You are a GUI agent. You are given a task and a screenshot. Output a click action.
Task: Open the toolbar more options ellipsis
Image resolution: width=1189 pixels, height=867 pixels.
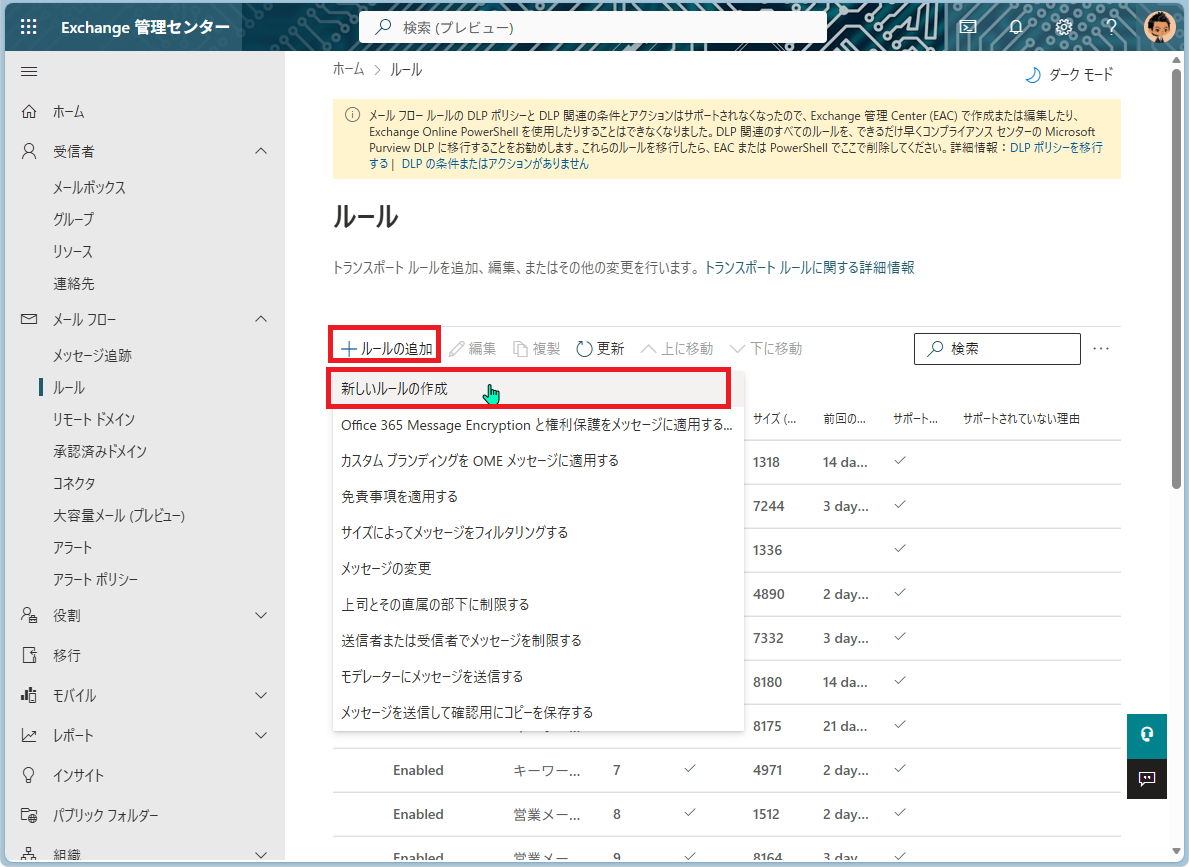point(1101,349)
